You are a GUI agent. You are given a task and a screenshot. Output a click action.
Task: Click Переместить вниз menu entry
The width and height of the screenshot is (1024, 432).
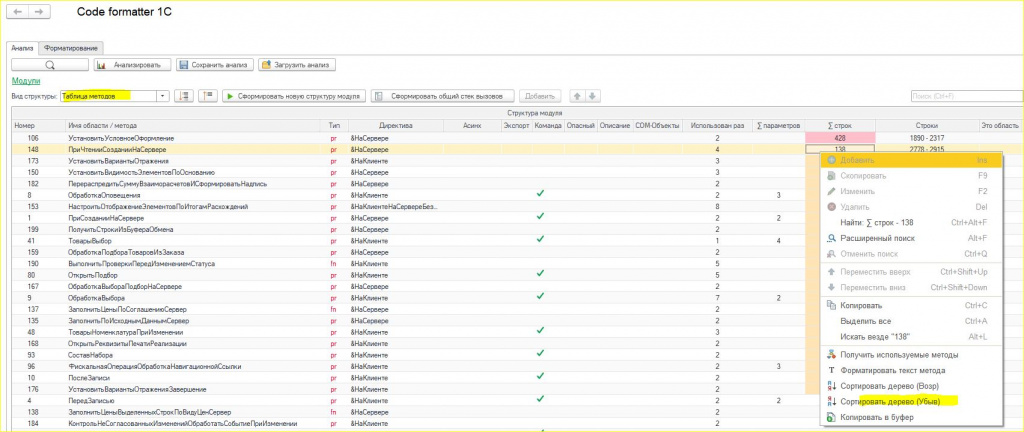click(910, 287)
